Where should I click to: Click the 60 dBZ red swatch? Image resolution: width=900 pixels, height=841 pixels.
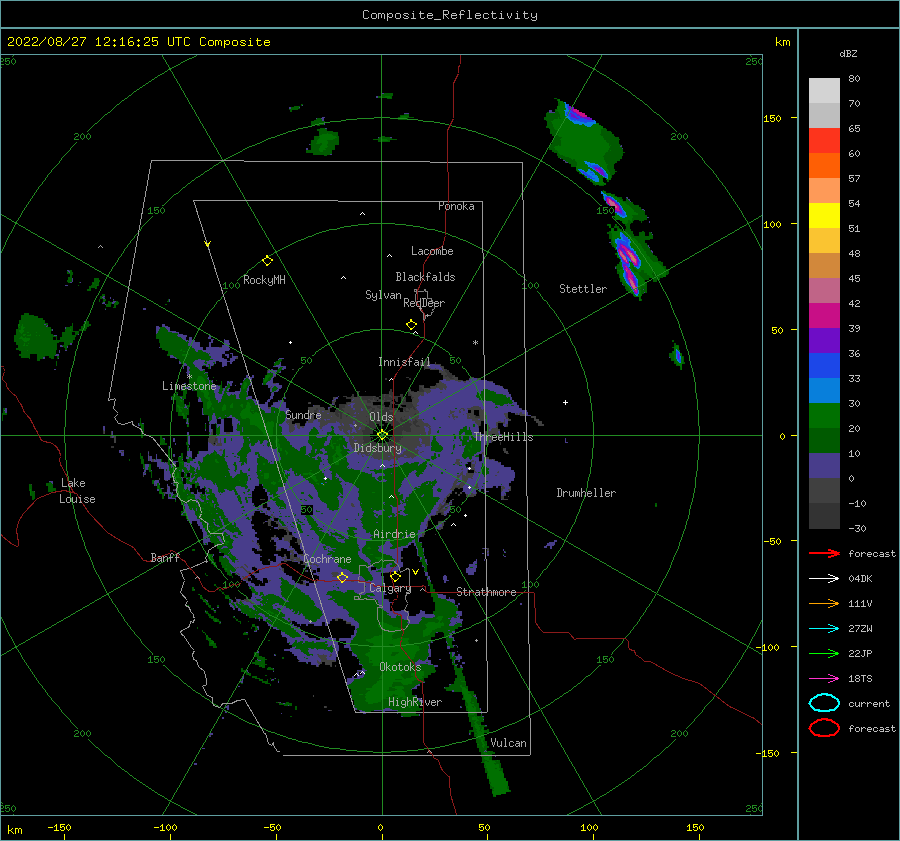[824, 141]
